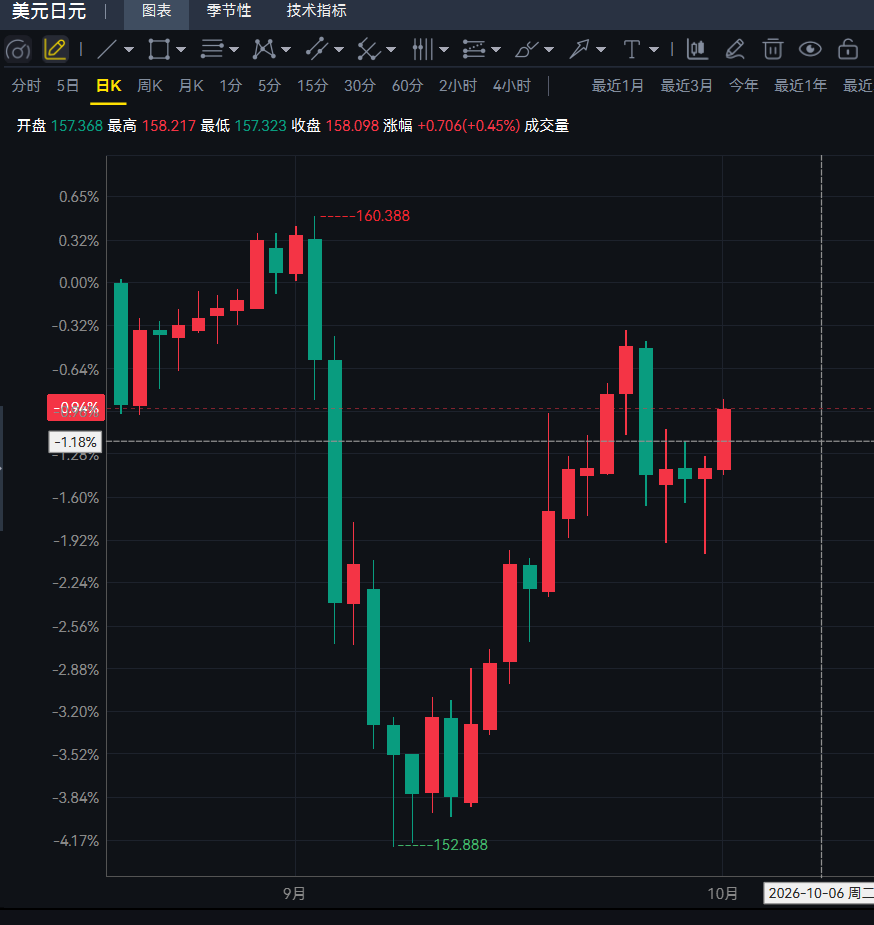Open the crossed lines tool dropdown
Viewport: 874px width, 925px height.
pos(391,50)
